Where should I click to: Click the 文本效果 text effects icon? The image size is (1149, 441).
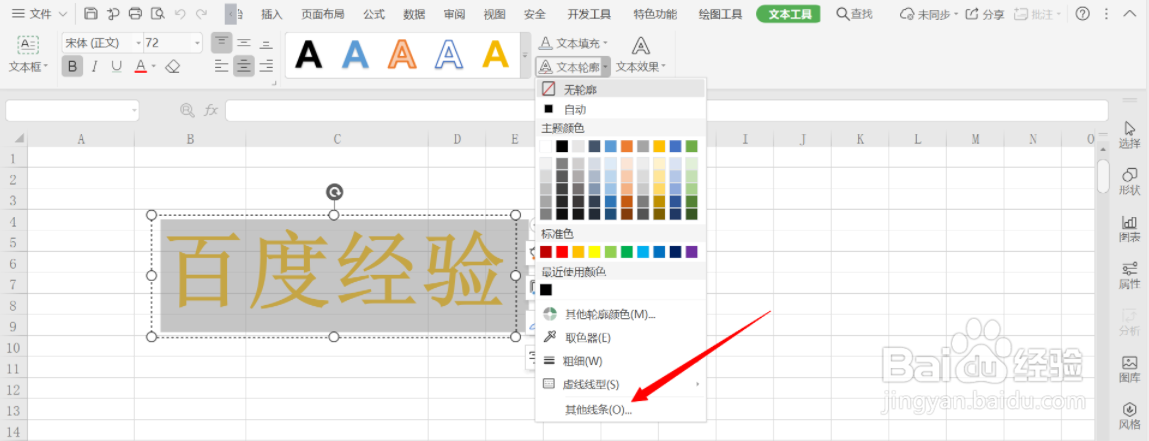pos(640,46)
